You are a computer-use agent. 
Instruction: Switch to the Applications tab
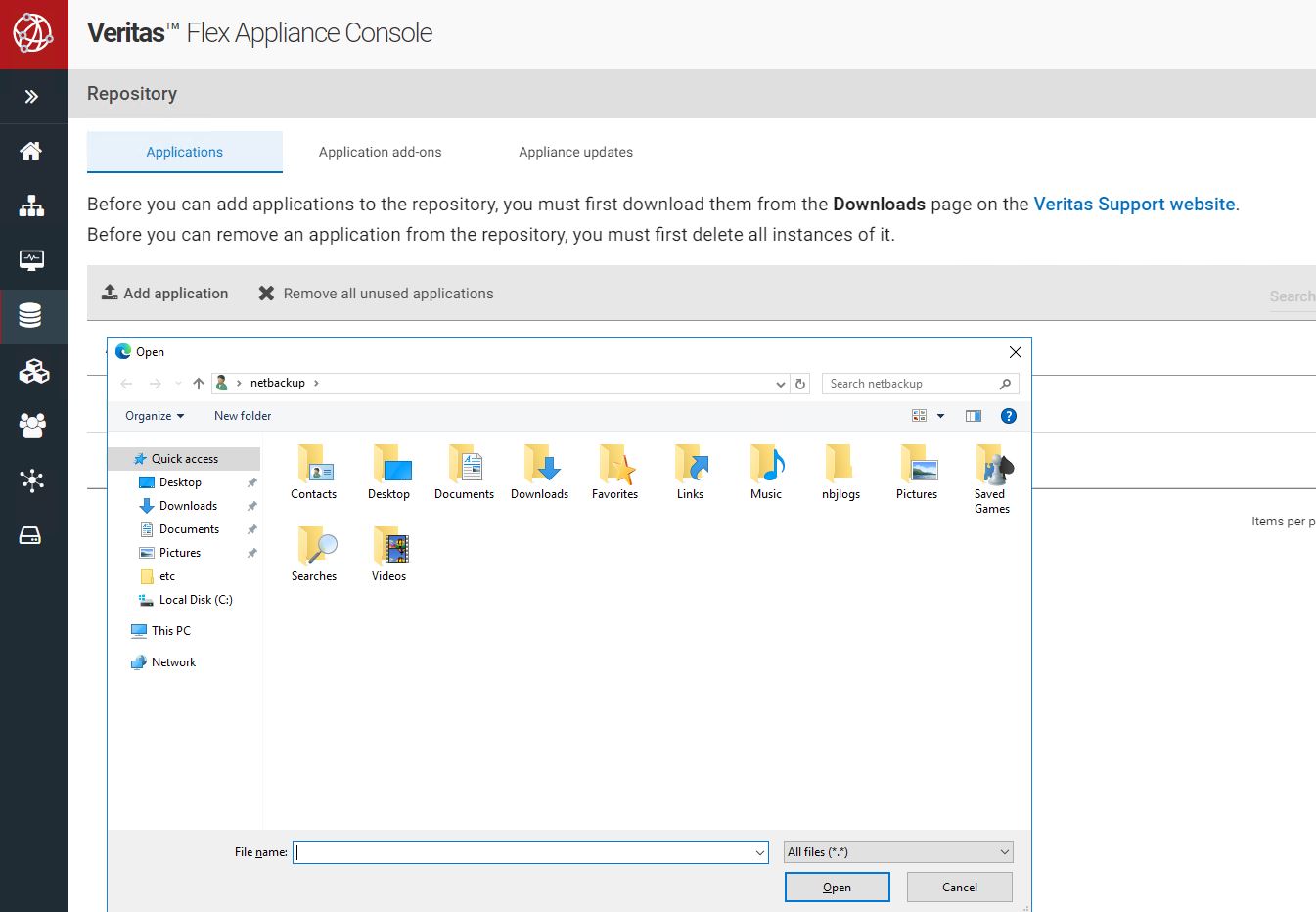pyautogui.click(x=185, y=152)
